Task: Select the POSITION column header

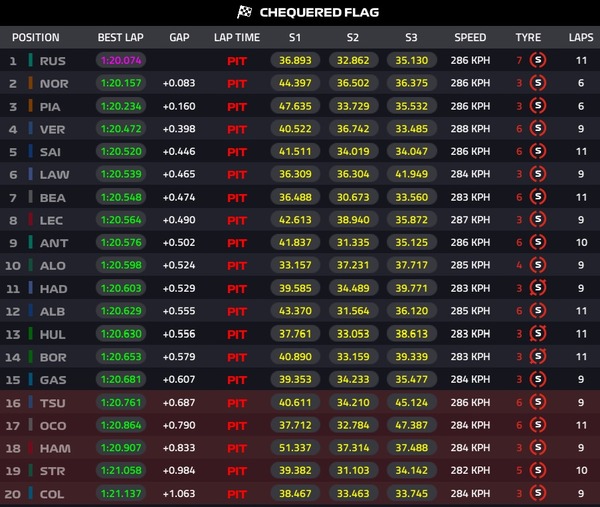Action: pos(36,37)
